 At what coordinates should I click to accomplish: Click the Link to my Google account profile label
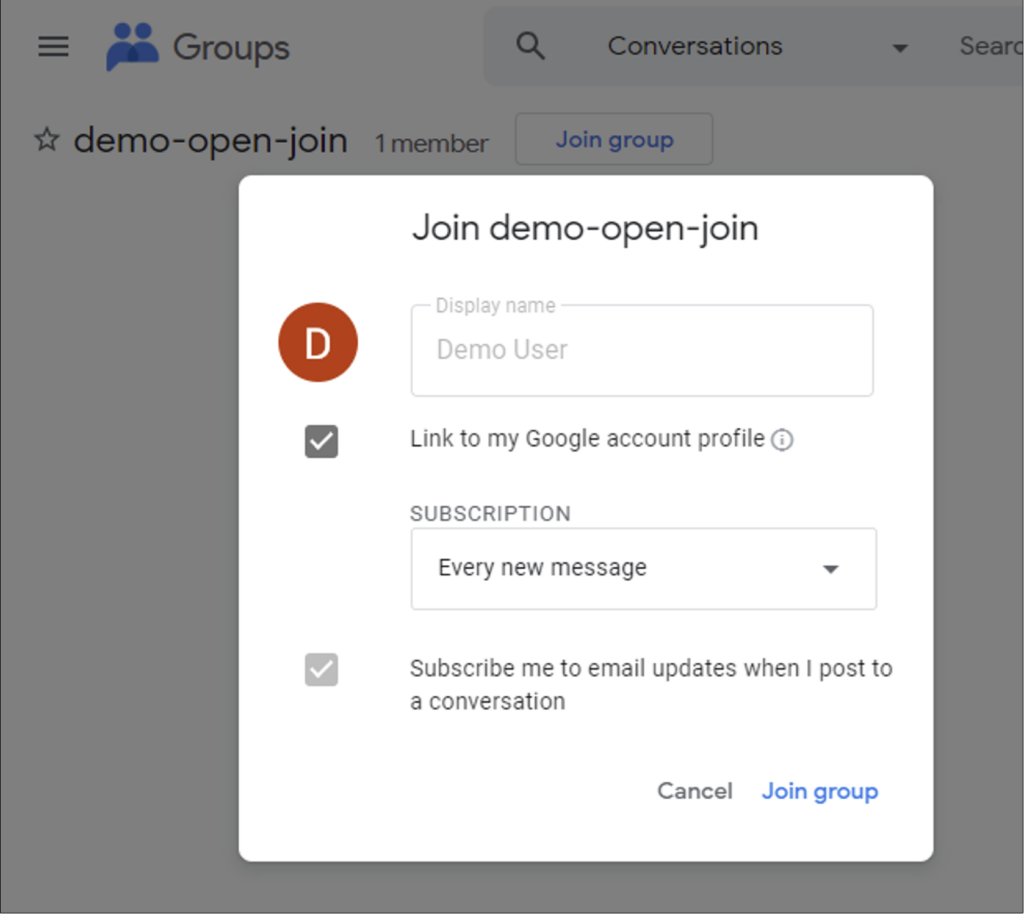coord(587,439)
